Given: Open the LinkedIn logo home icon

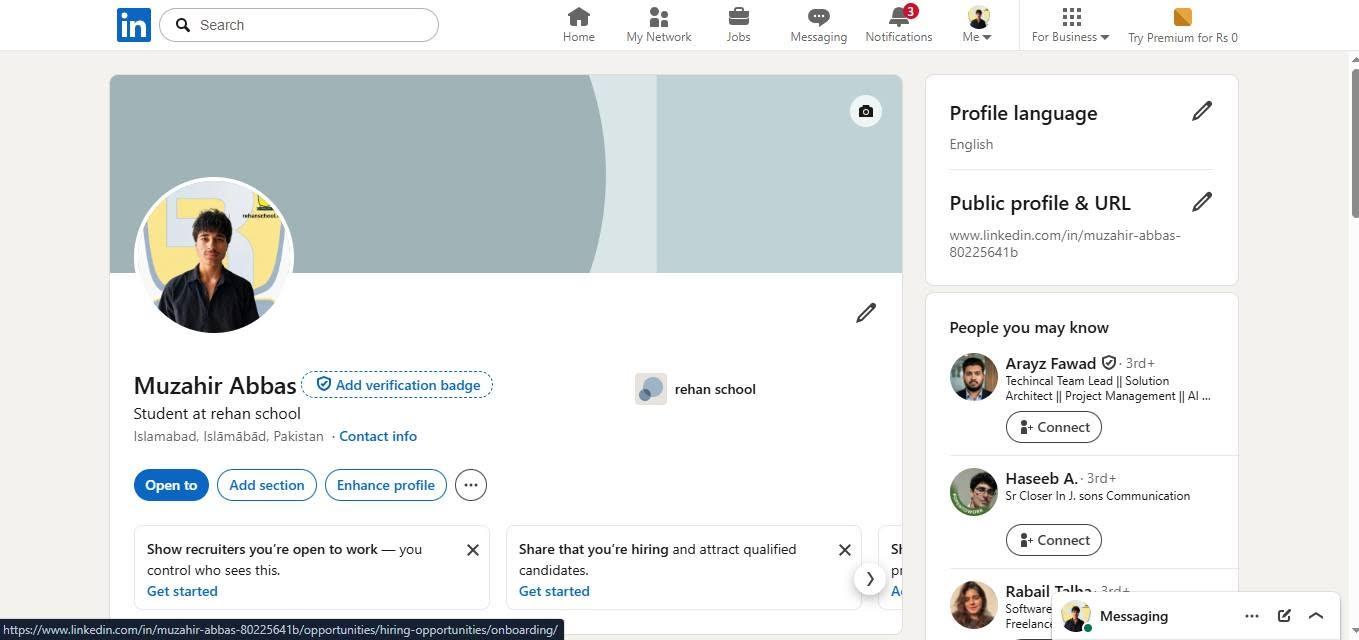Looking at the screenshot, I should pyautogui.click(x=134, y=25).
